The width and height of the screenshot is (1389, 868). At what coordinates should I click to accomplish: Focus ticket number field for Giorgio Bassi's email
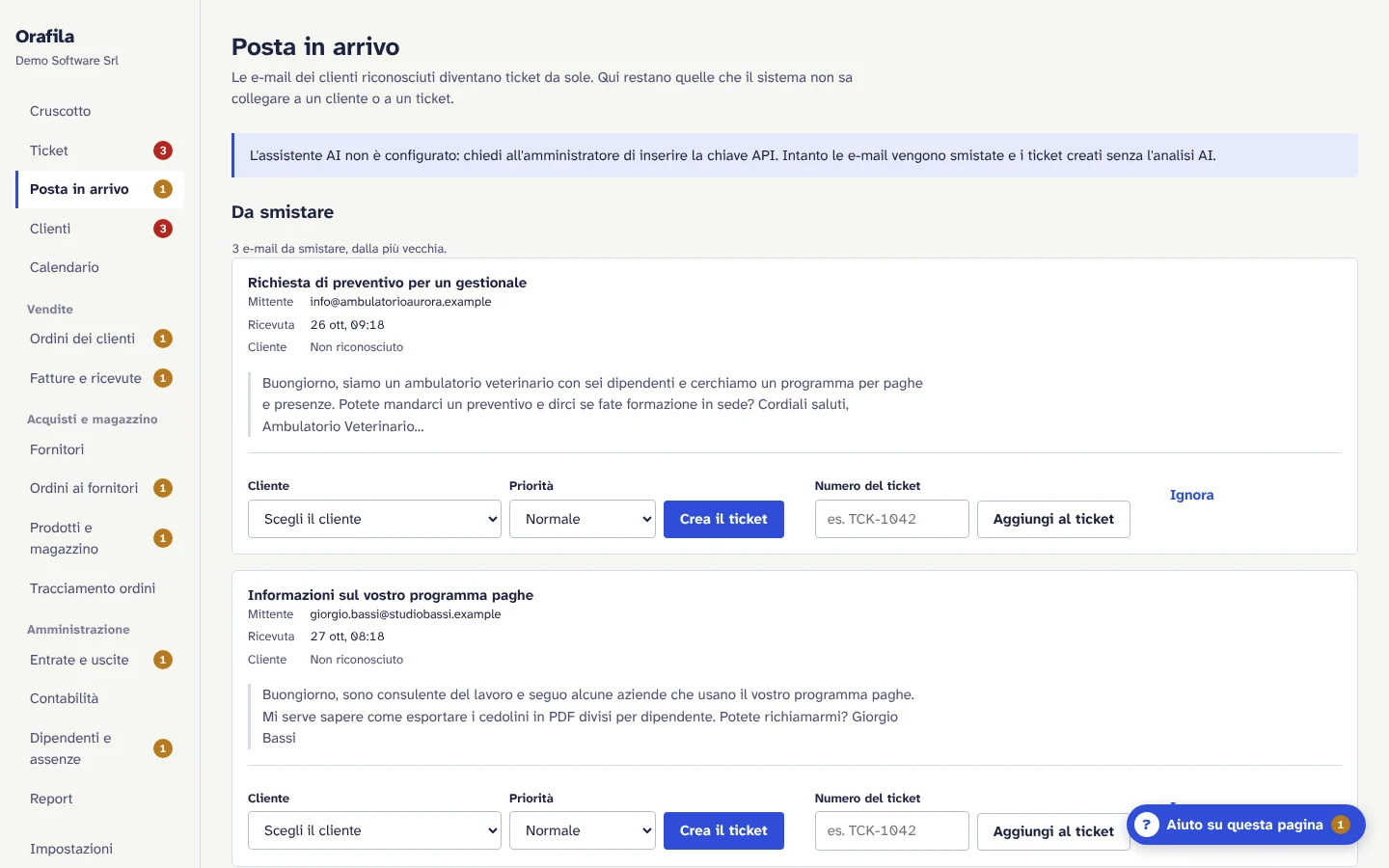pyautogui.click(x=891, y=830)
